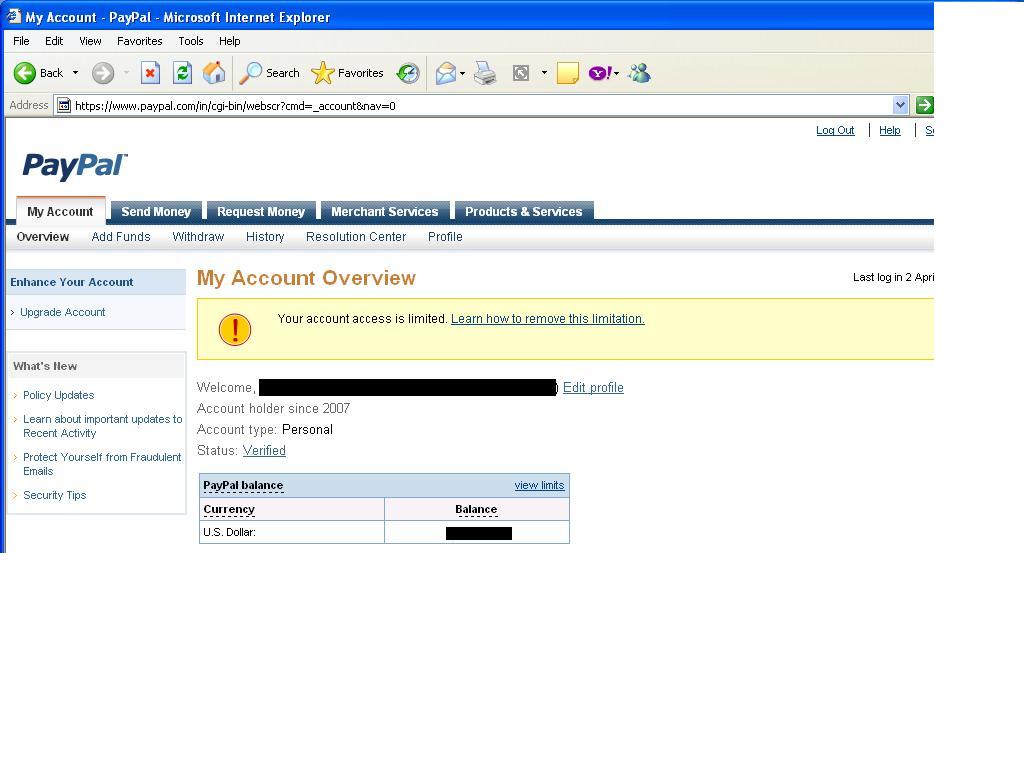The image size is (1024, 768).
Task: Switch to the Send Money tab
Action: tap(156, 211)
